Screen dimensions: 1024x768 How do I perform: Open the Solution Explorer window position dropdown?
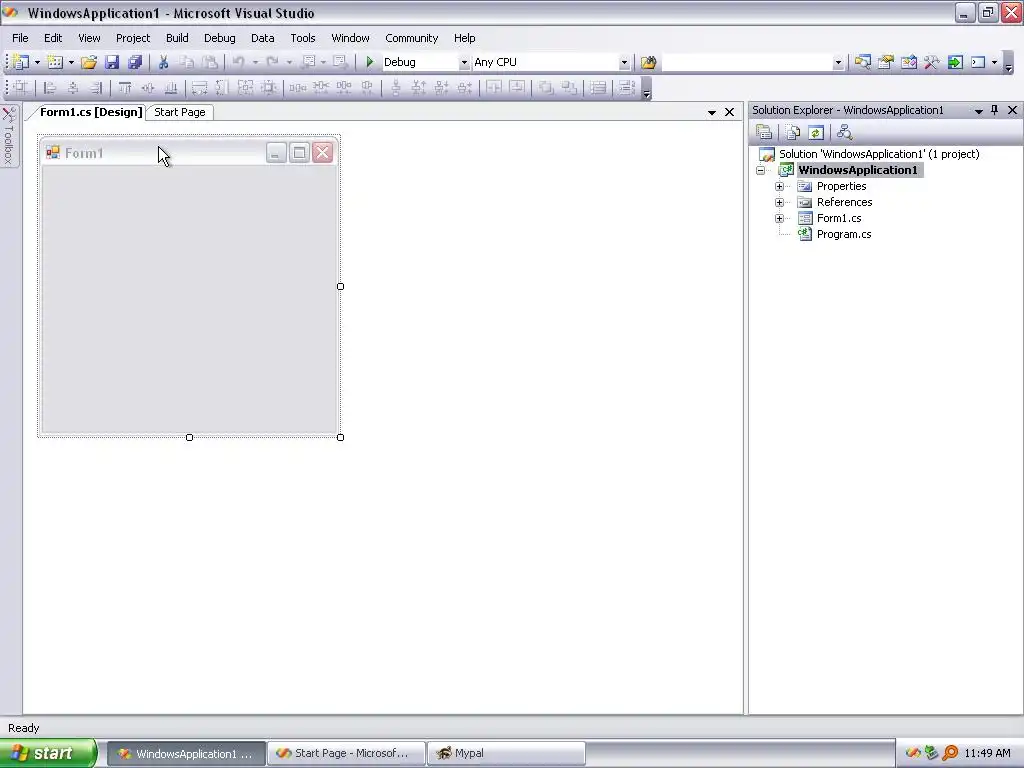pos(978,111)
